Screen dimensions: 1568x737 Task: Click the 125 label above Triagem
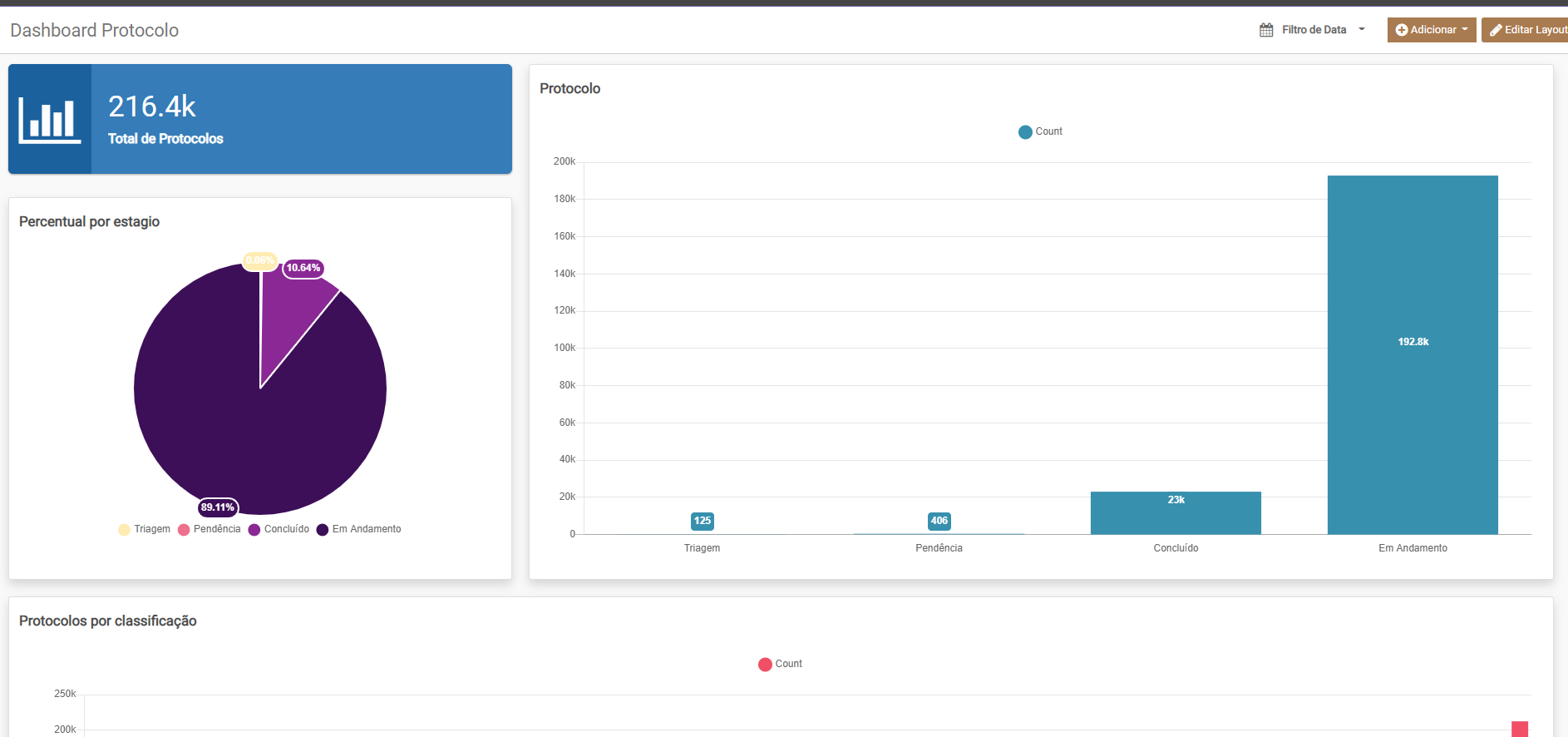tap(702, 522)
